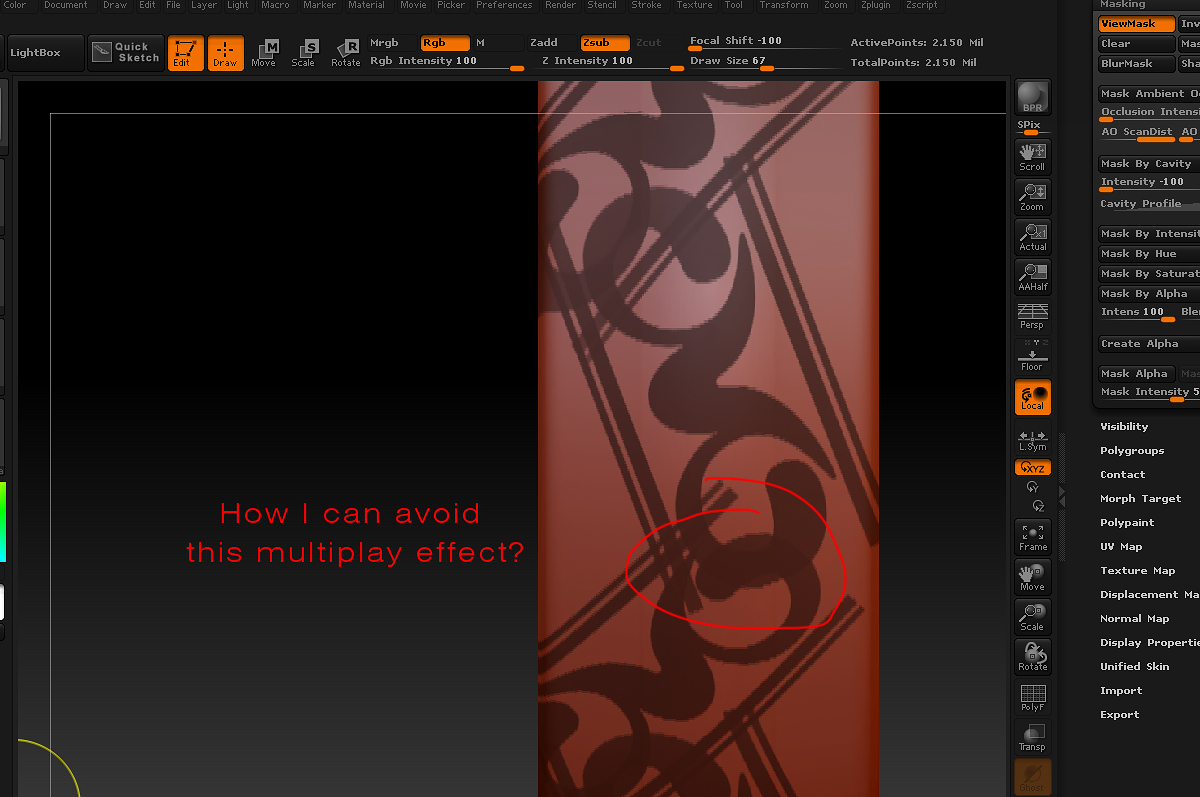Screen dimensions: 1200x797
Task: Open Quick Sketch
Action: click(125, 52)
